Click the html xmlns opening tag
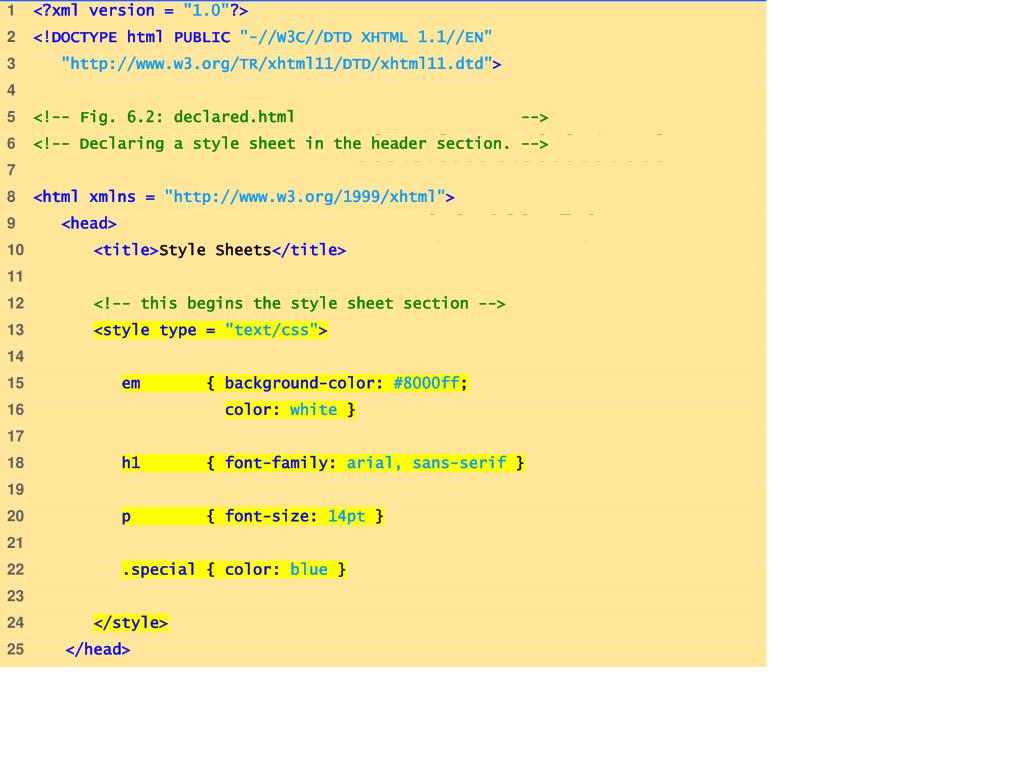 [244, 197]
